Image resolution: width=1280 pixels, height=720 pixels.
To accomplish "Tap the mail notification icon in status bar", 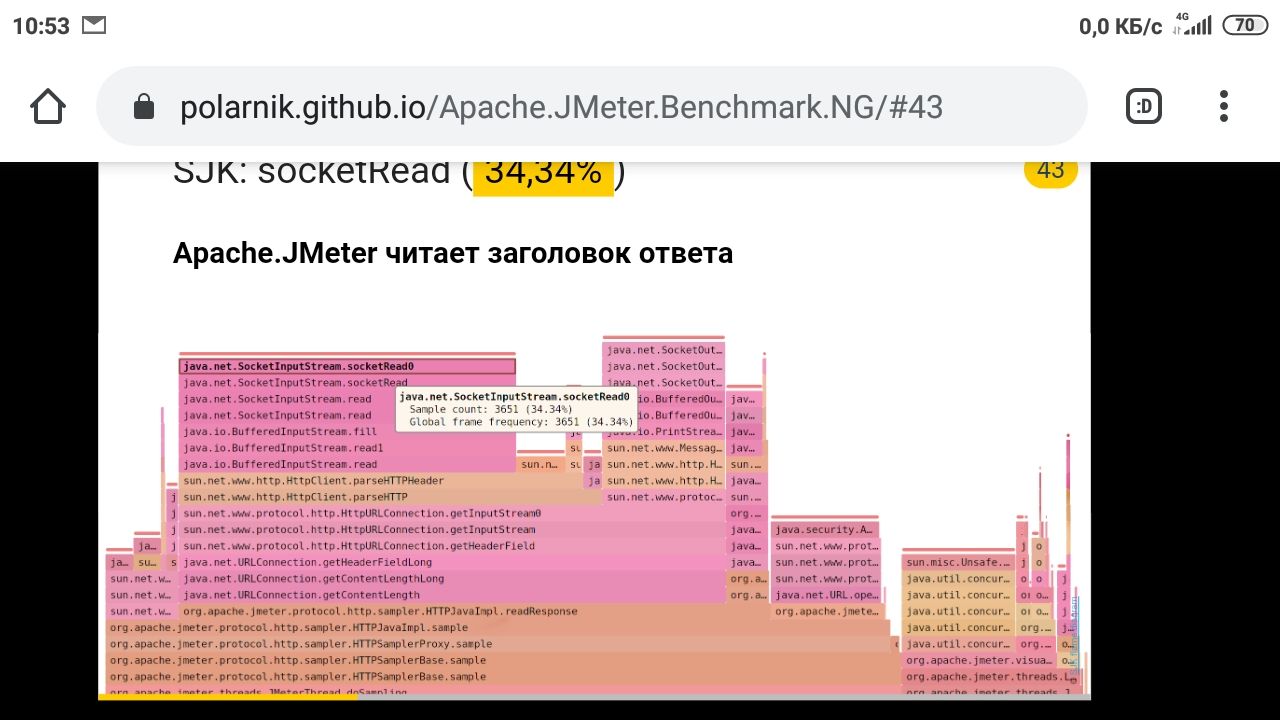I will coord(94,25).
